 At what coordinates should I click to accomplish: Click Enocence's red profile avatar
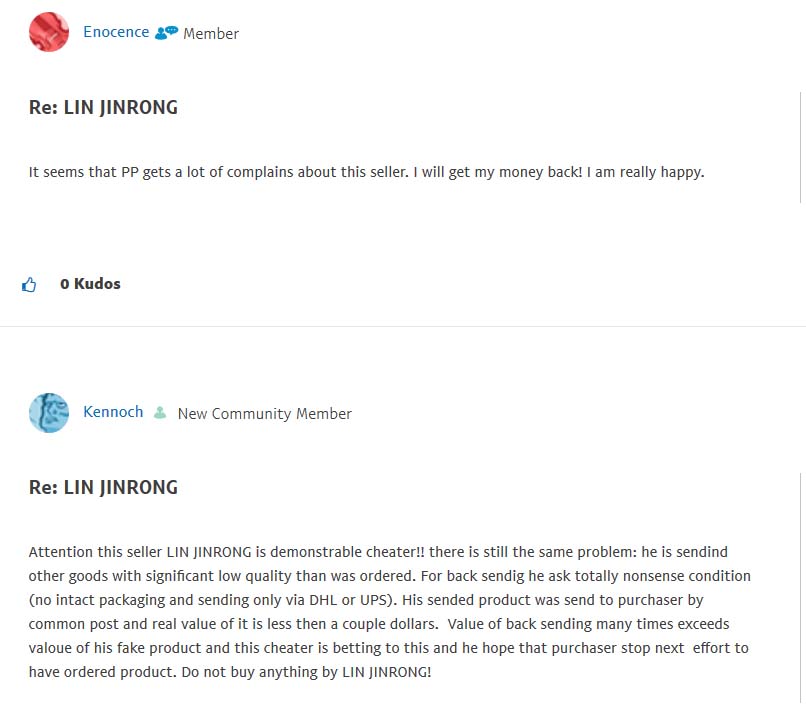click(49, 33)
